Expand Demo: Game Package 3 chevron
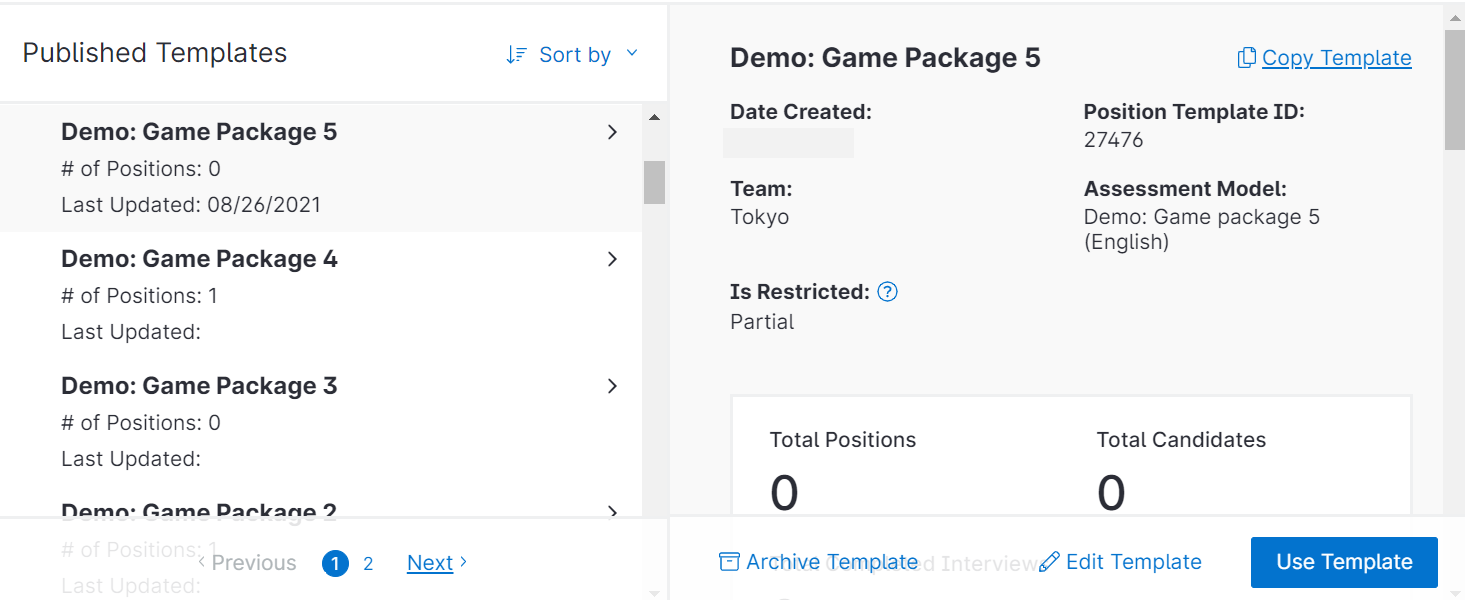1465x600 pixels. click(612, 386)
